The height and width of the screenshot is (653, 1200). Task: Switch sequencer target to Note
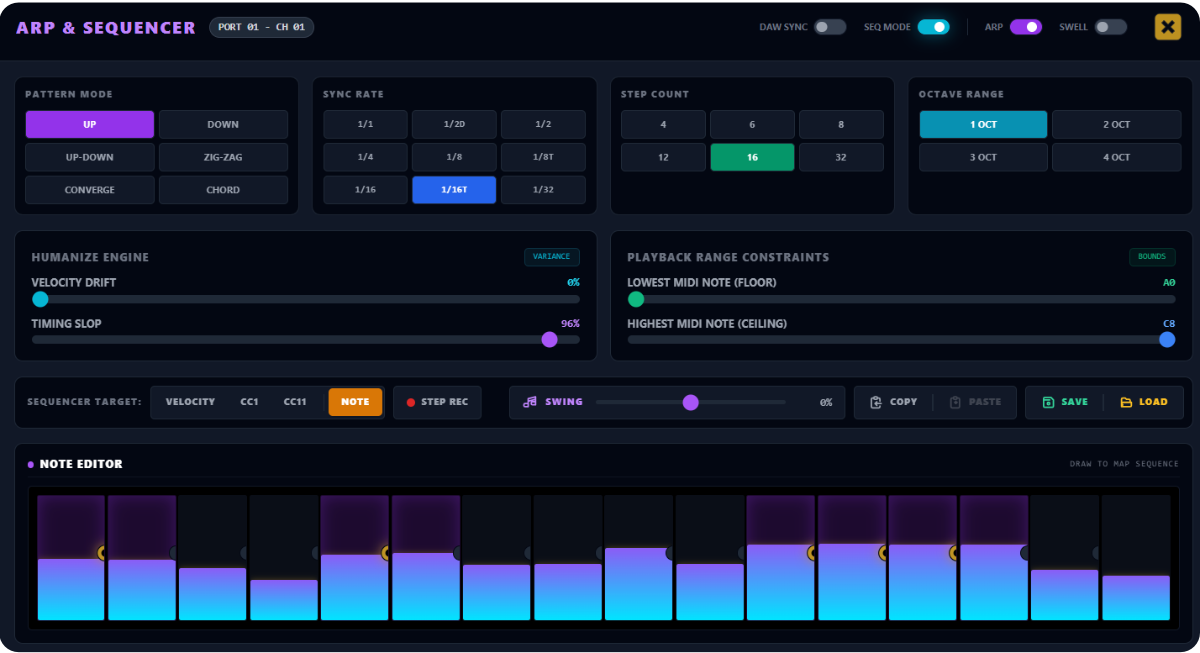pyautogui.click(x=355, y=402)
